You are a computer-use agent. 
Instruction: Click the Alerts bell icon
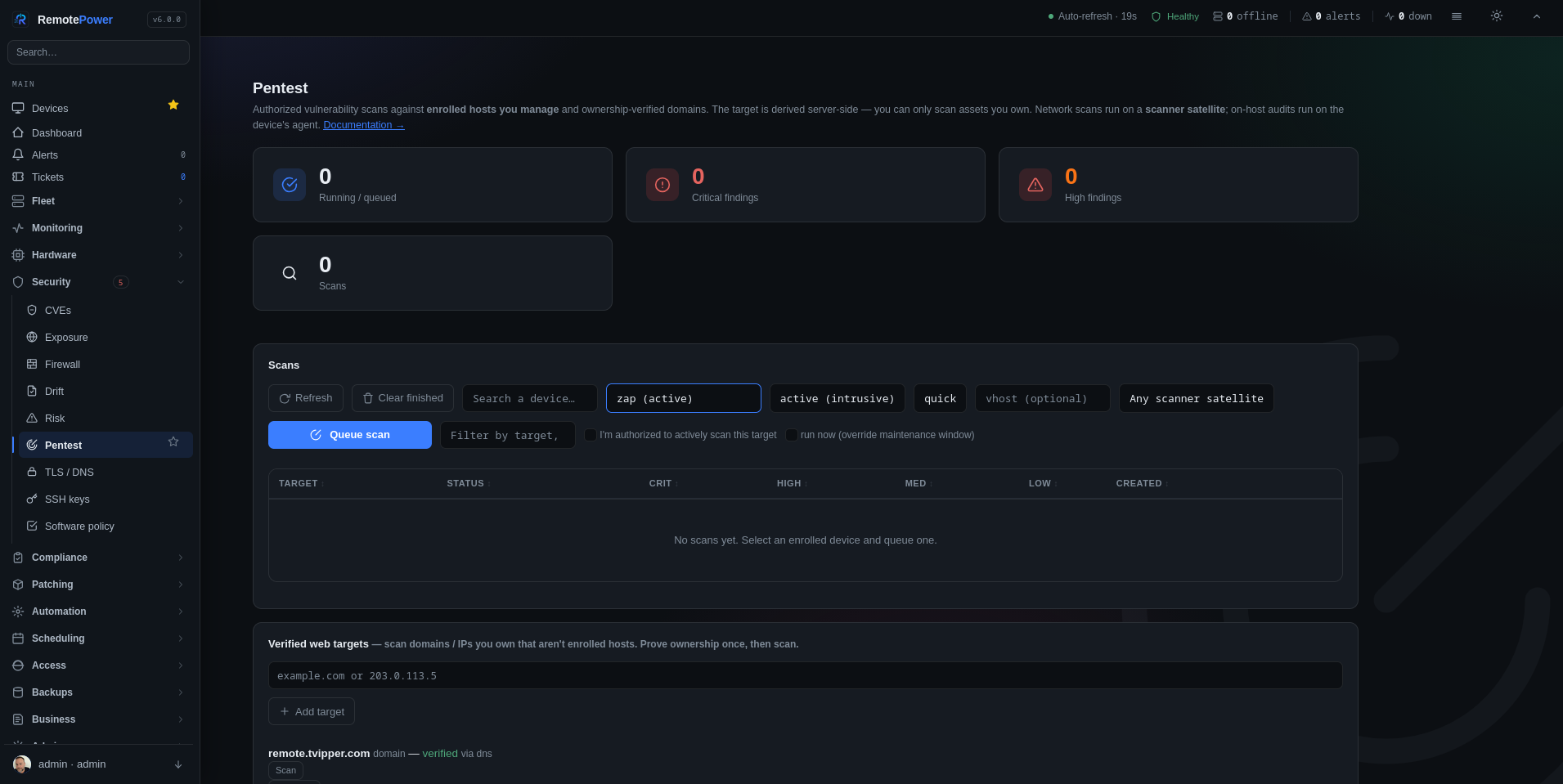click(18, 155)
